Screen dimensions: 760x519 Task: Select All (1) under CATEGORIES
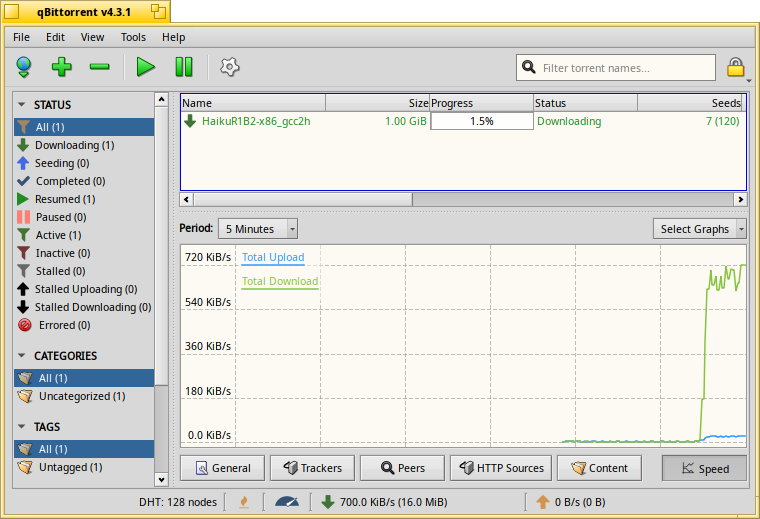(84, 378)
